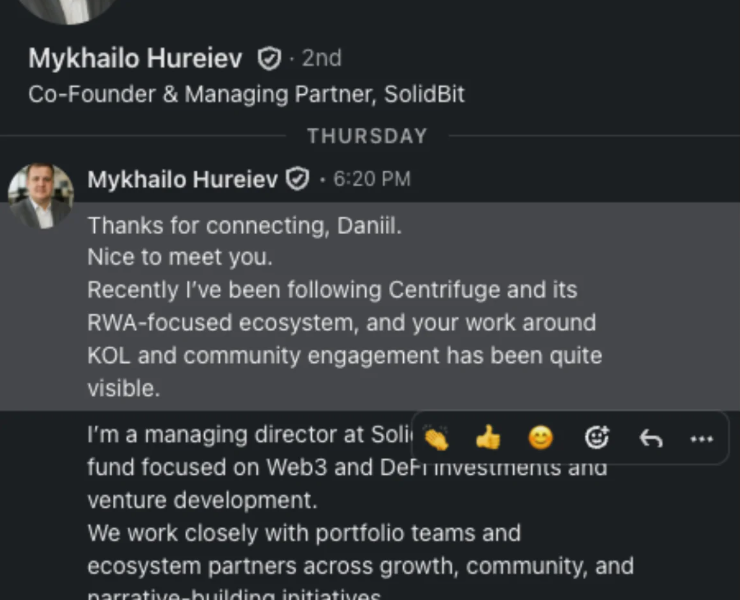The width and height of the screenshot is (740, 600).
Task: Click the "KOL and community engagement" message line
Action: click(x=344, y=356)
